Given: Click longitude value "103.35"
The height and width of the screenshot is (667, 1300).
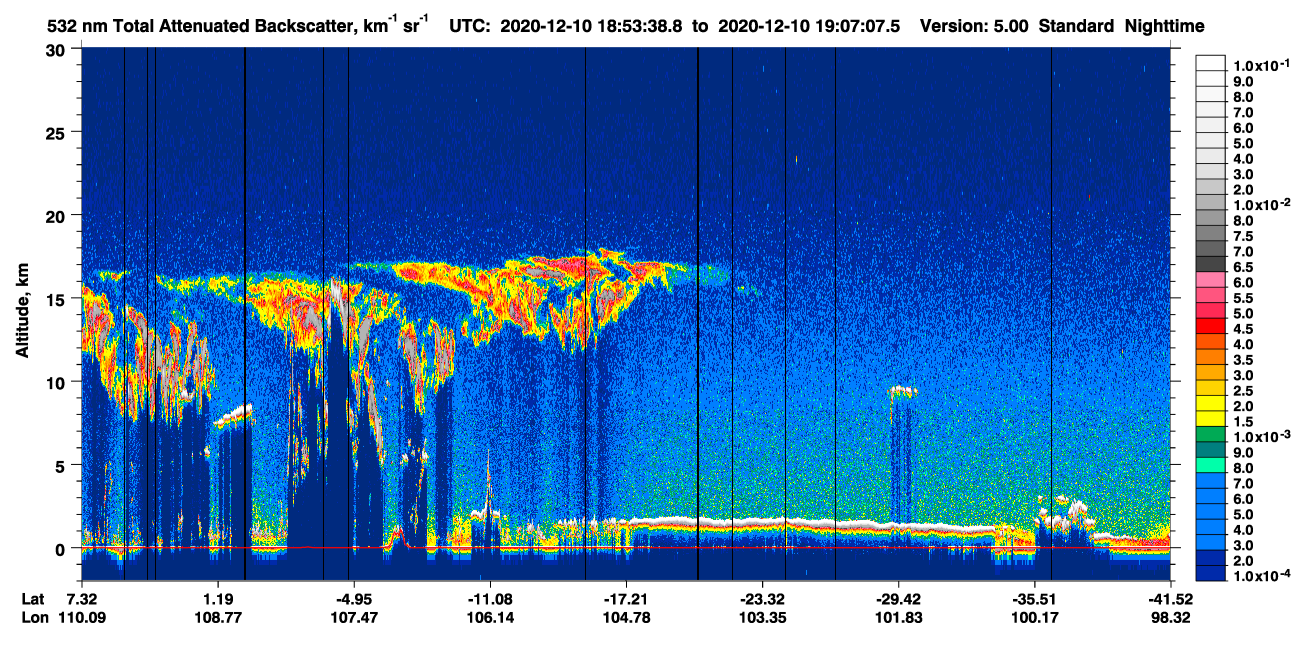Looking at the screenshot, I should (x=762, y=618).
